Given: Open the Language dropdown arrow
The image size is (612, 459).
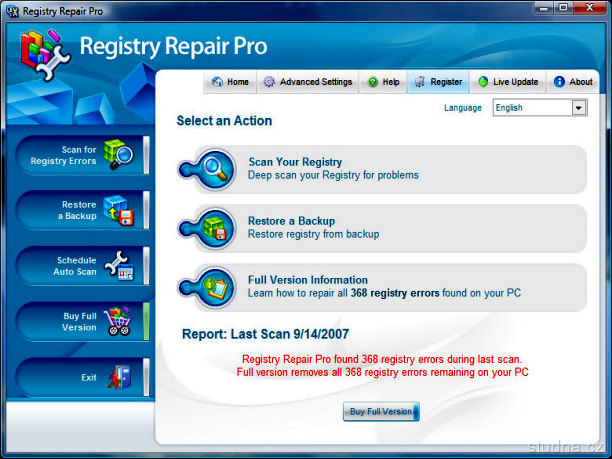Looking at the screenshot, I should [579, 108].
